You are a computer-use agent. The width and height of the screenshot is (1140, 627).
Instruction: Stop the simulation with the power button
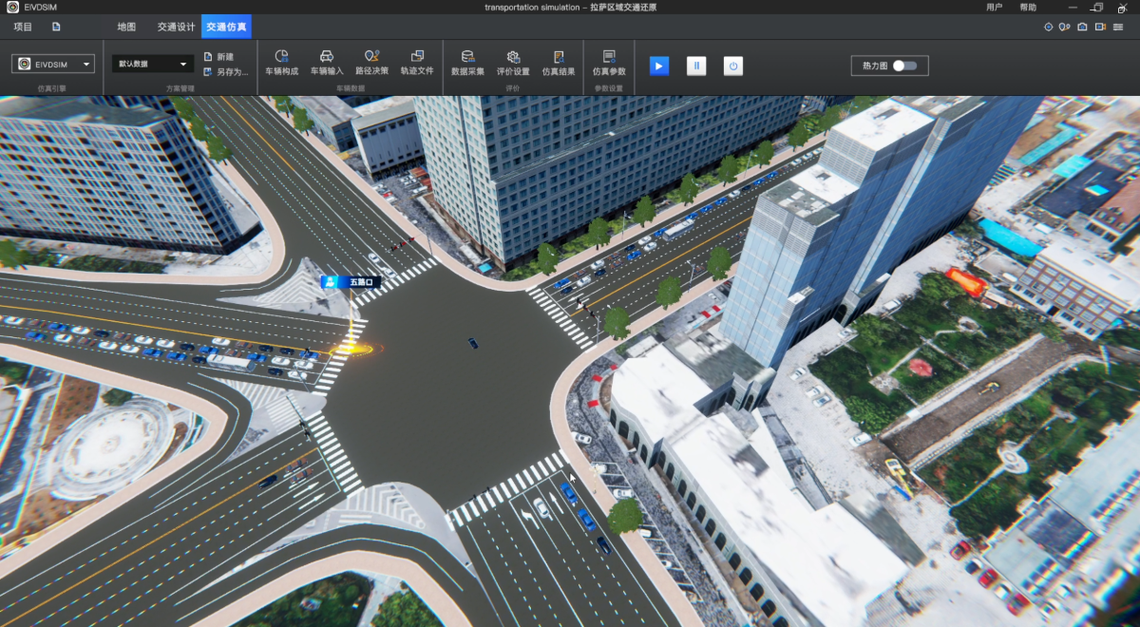click(733, 65)
